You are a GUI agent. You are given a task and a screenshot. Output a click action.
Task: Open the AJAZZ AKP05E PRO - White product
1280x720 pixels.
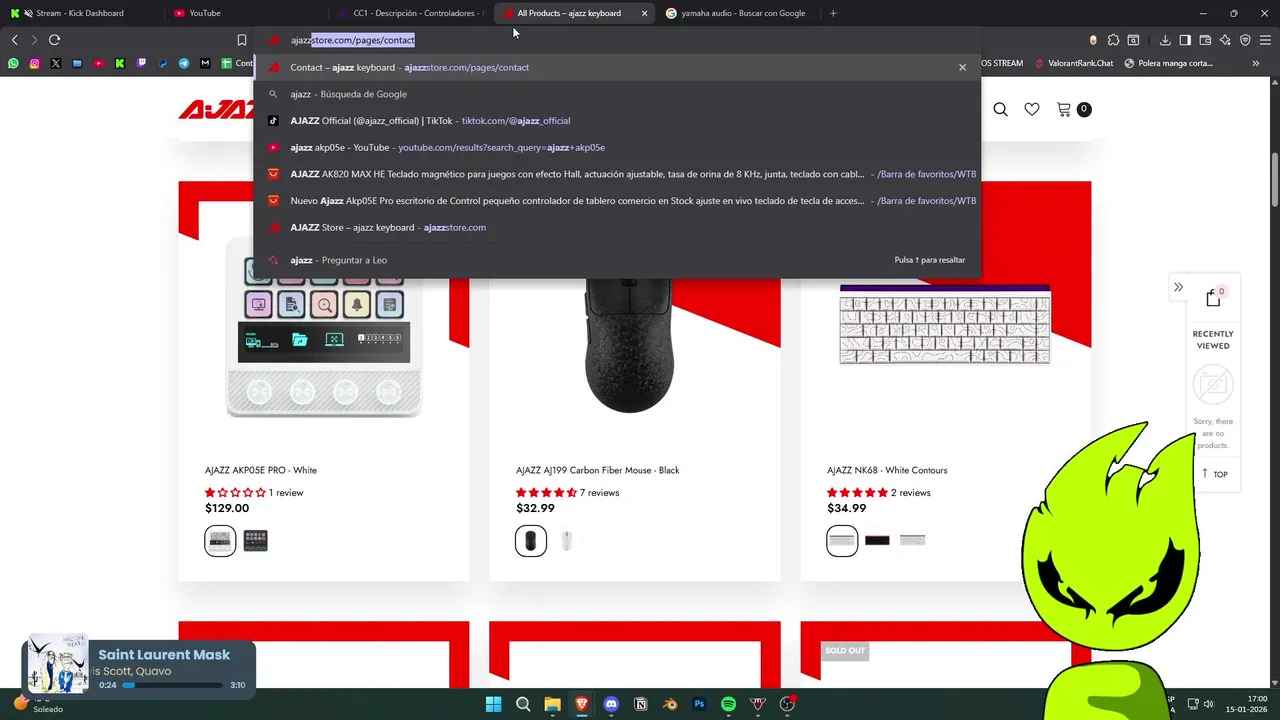click(x=261, y=470)
